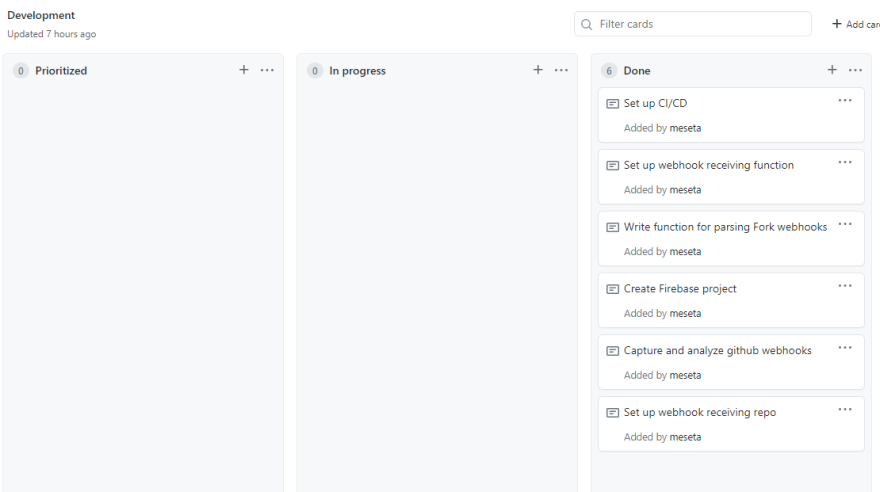Select the 'Set up CI/CD' card title
Viewport: 880px width, 492px height.
pyautogui.click(x=656, y=103)
